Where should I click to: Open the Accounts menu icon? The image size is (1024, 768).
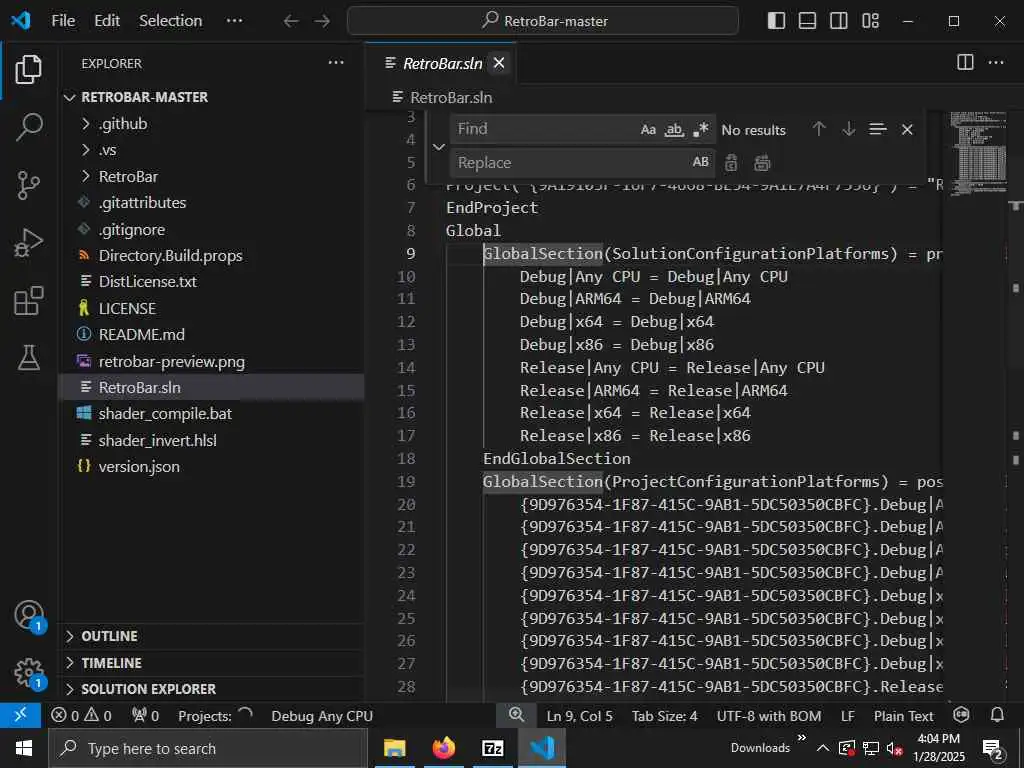[x=28, y=615]
